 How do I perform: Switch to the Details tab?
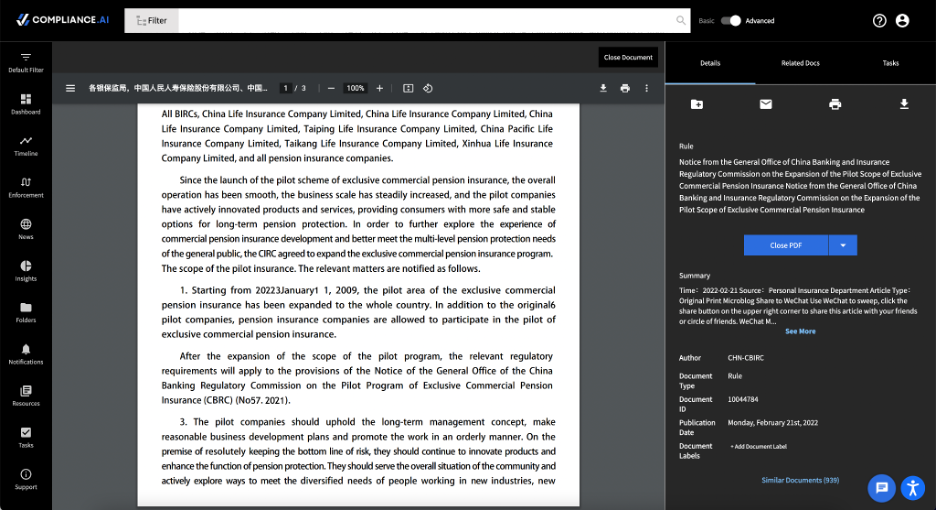point(710,63)
